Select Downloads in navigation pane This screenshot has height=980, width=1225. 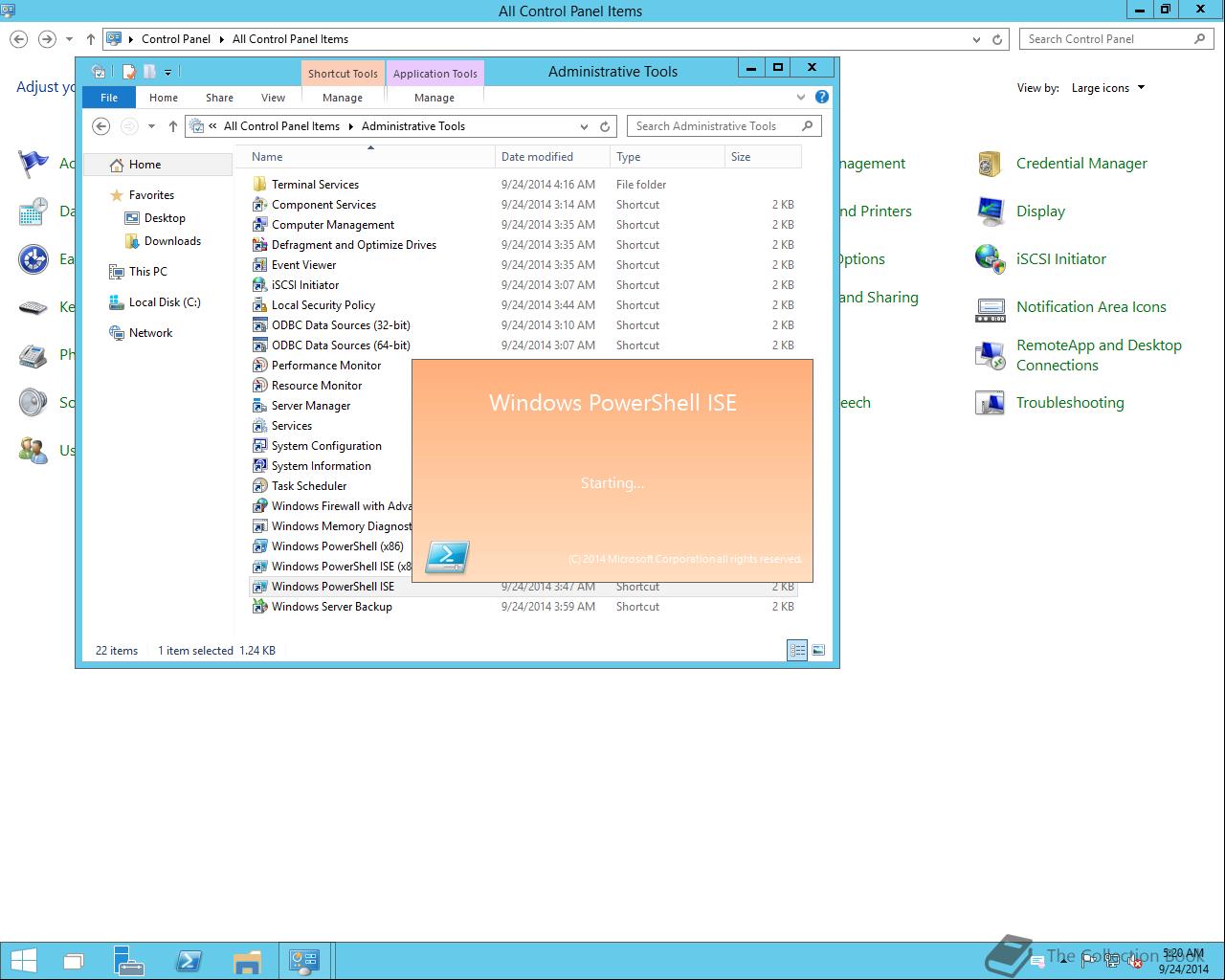click(165, 241)
